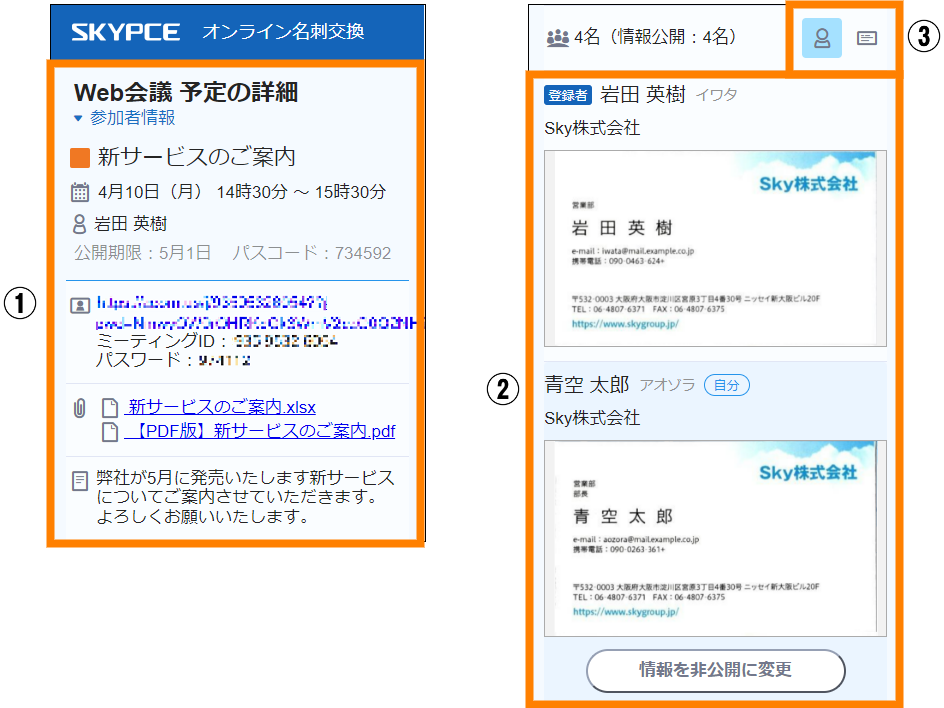Collapse the 参加者情報 disclosure triangle
The height and width of the screenshot is (708, 944).
coord(78,118)
